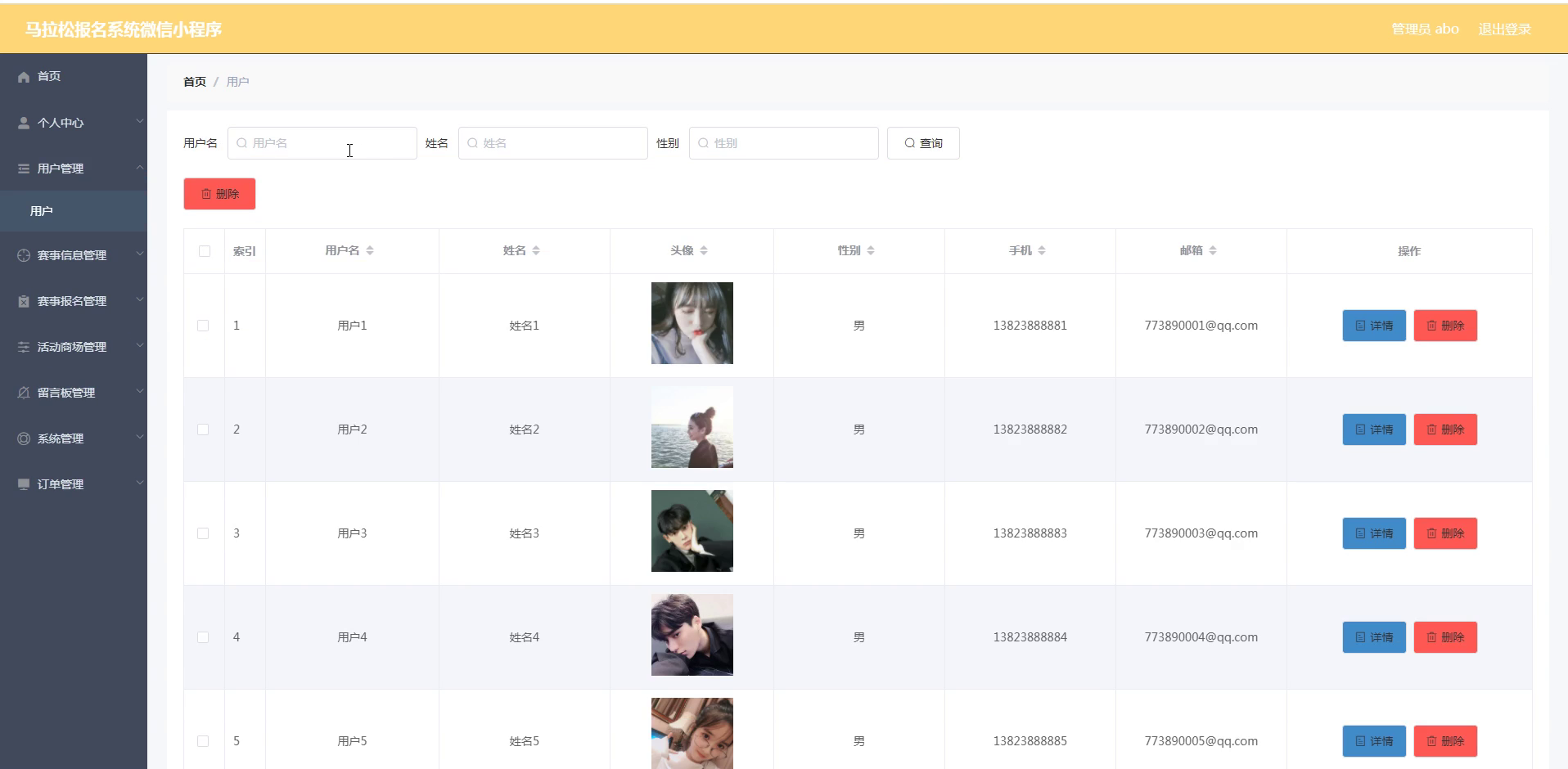Sort the table by 手机 column arrows

[x=1042, y=250]
